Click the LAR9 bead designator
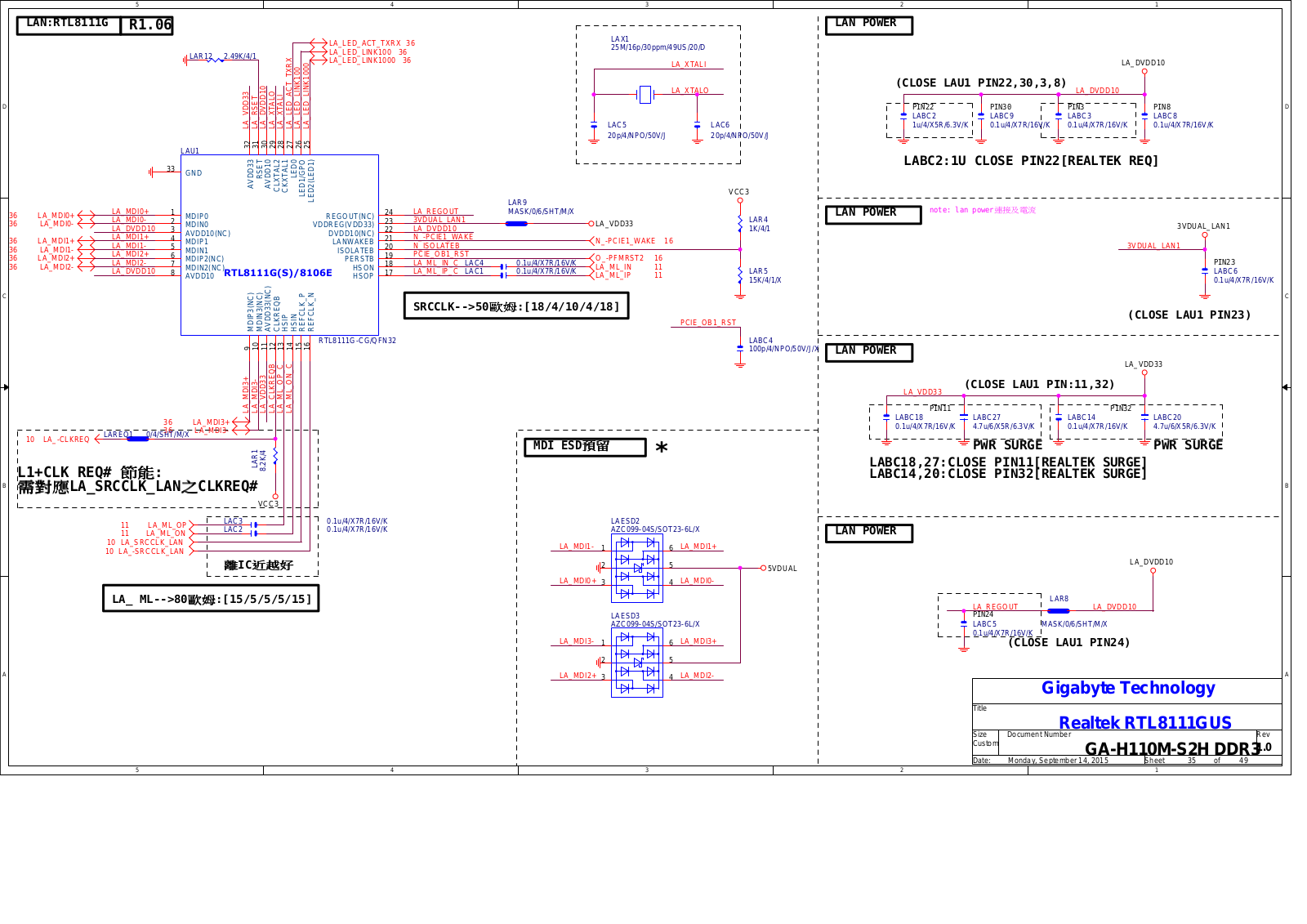Viewport: 1307px width, 924px height. 517,203
